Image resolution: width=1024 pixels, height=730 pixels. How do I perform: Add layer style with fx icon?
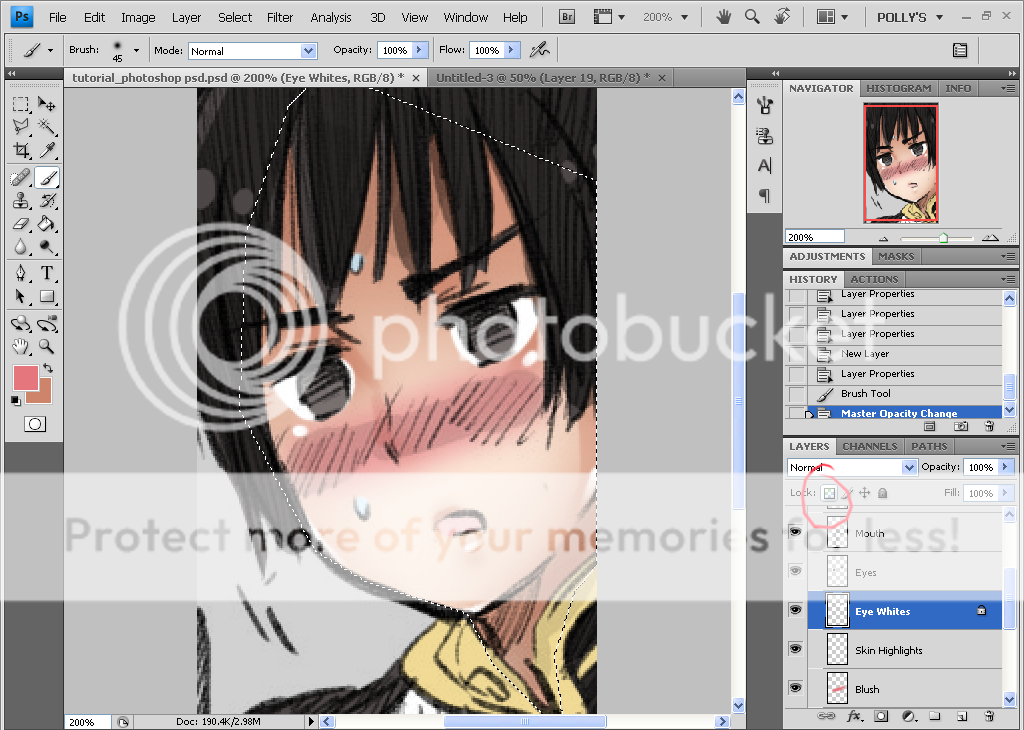(x=854, y=716)
